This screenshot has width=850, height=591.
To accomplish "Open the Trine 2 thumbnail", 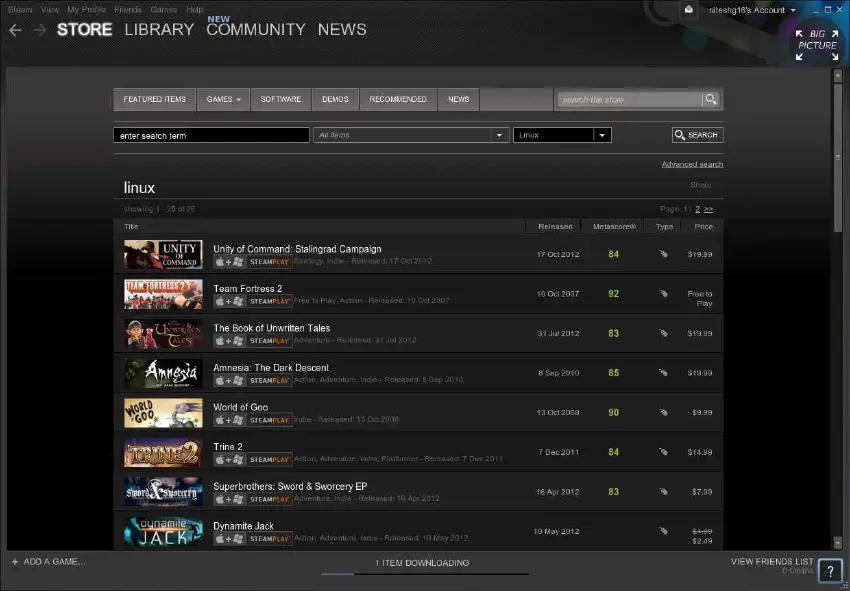I will point(163,452).
